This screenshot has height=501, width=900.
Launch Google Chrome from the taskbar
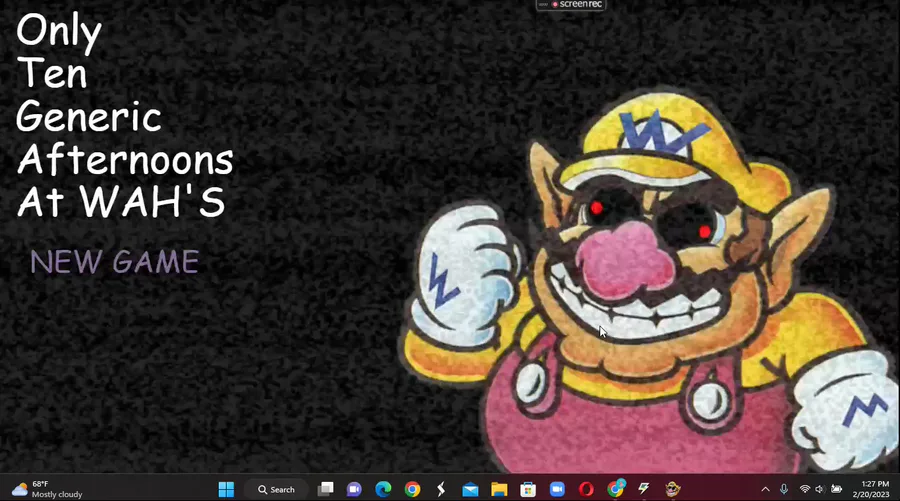click(x=412, y=490)
